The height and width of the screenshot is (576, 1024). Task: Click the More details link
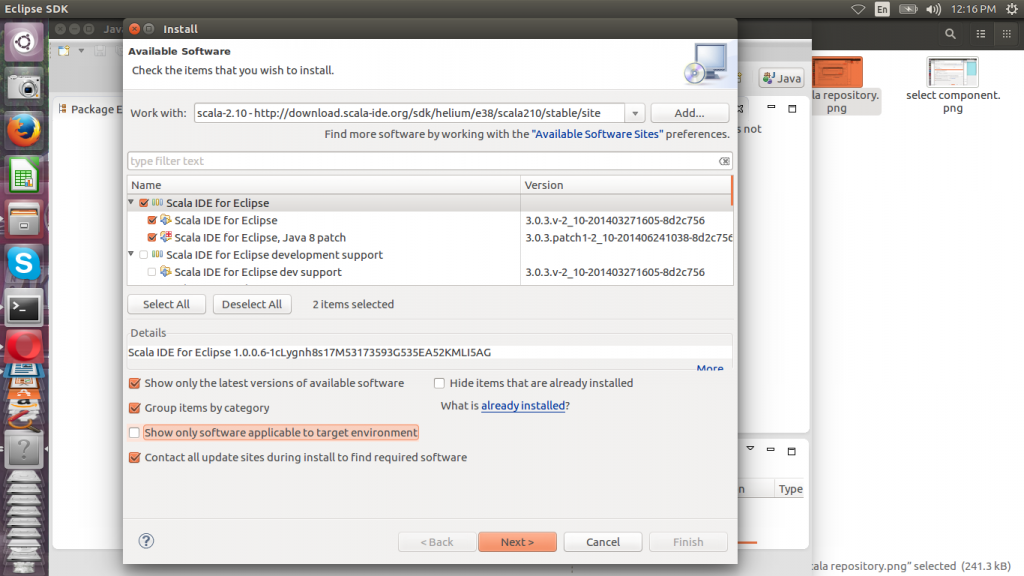coord(710,368)
